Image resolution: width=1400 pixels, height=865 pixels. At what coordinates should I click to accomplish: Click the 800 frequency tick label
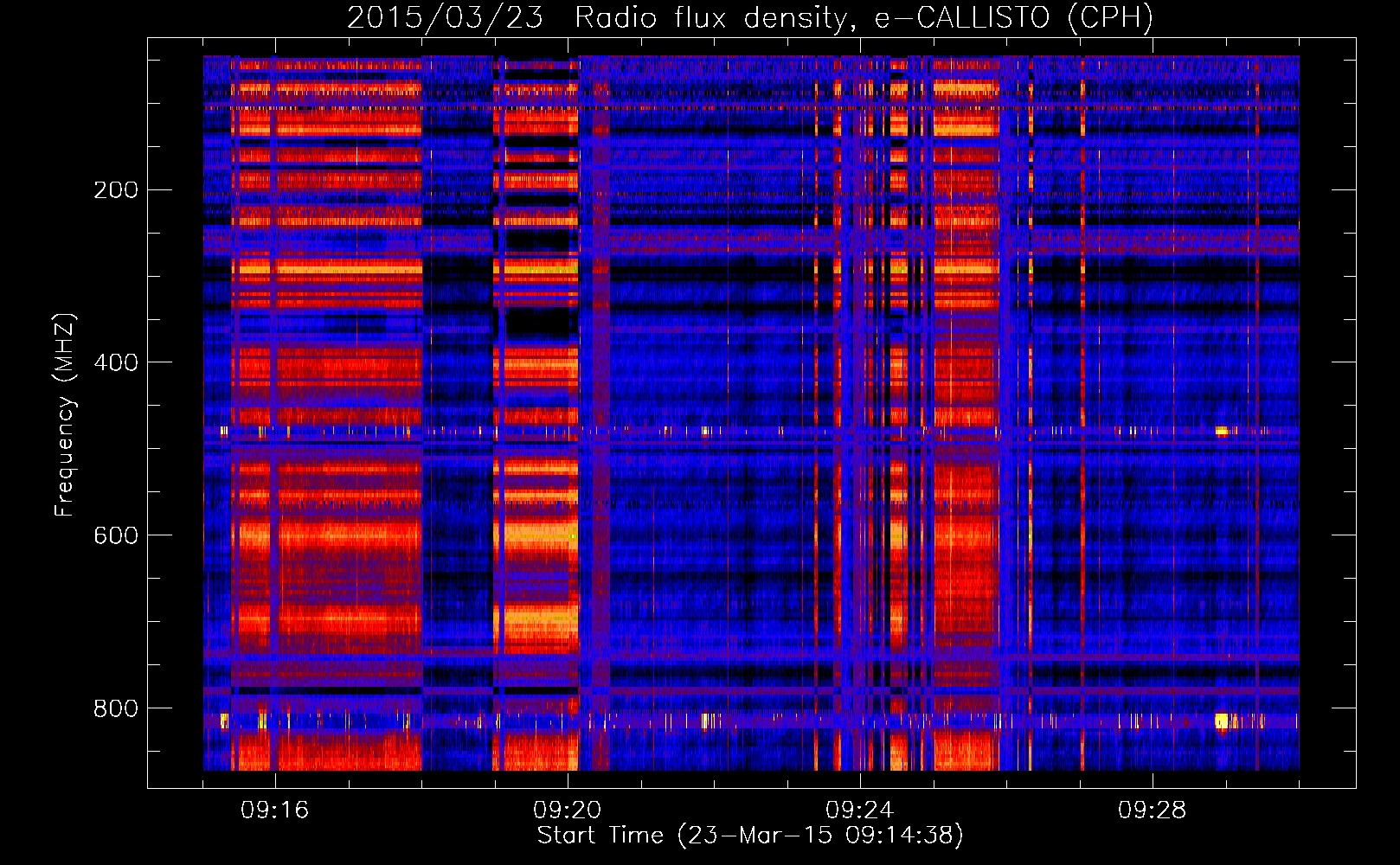(116, 708)
